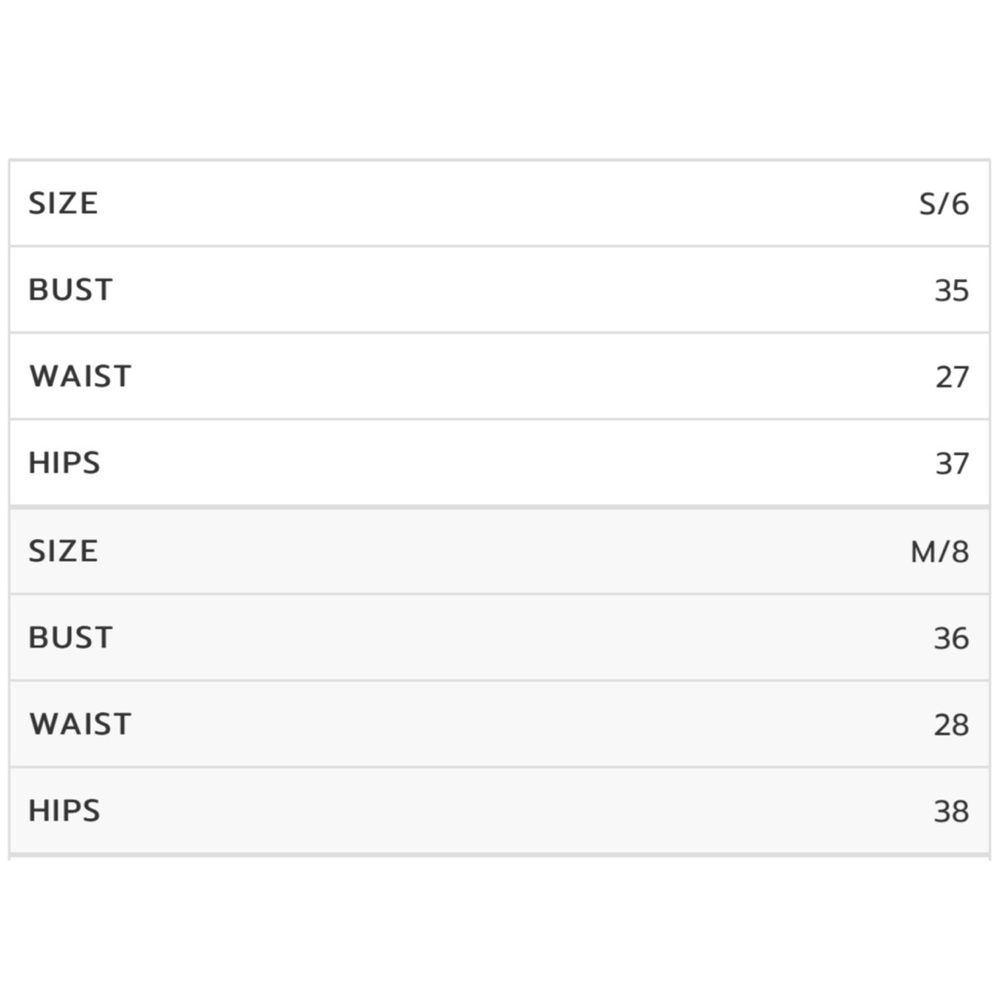Select the BUST label in S/6 section
Screen dimensions: 1000x1000
click(71, 290)
